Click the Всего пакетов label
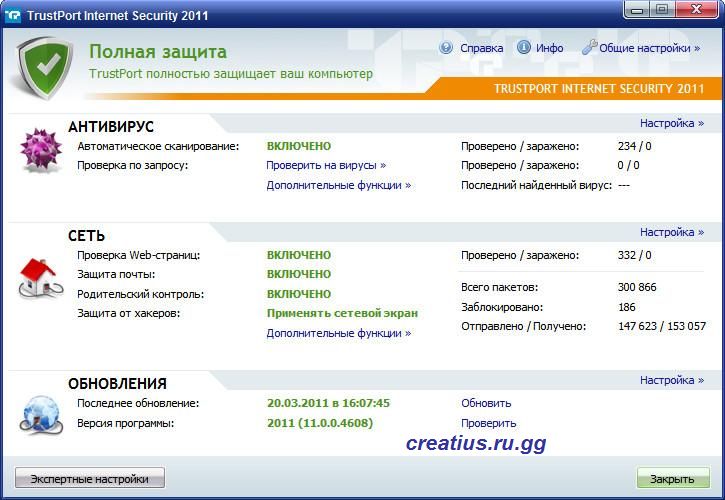The image size is (725, 500). point(499,287)
